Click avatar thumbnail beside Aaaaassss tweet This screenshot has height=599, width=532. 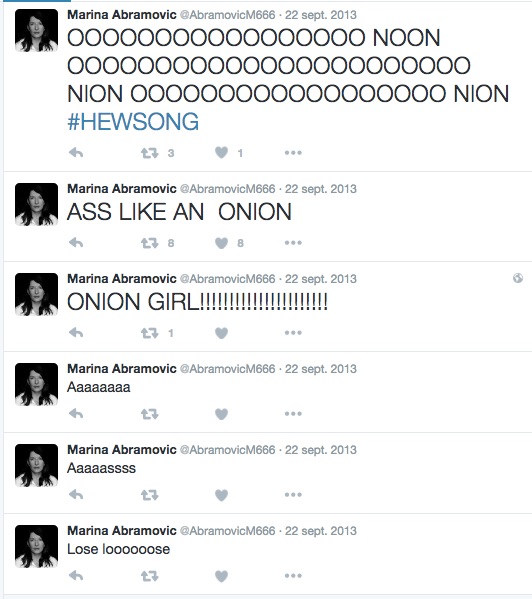coord(36,465)
